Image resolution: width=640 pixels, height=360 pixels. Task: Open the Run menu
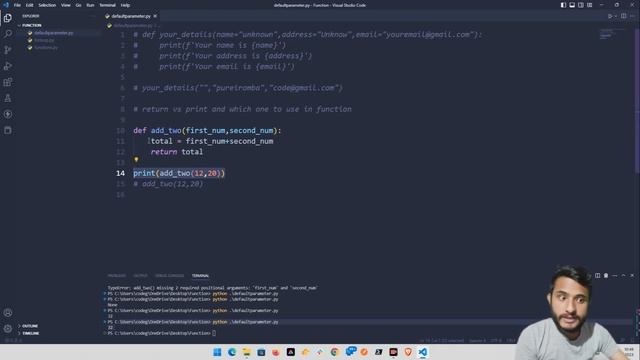pyautogui.click(x=90, y=5)
